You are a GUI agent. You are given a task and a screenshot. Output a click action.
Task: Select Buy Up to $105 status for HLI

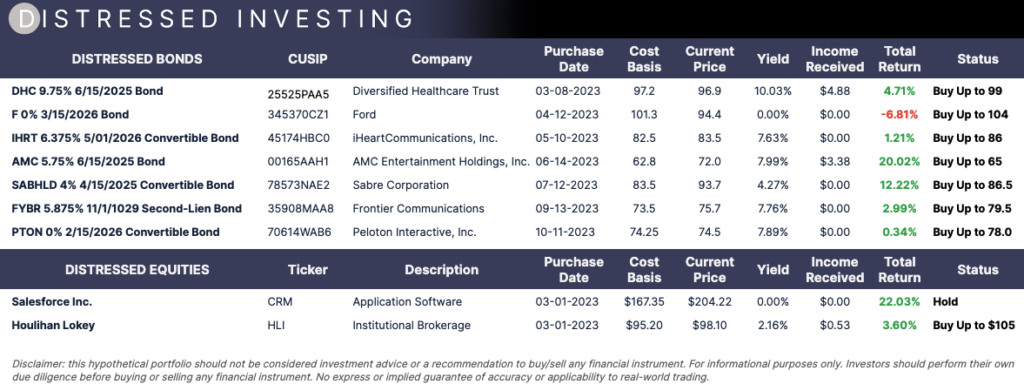coord(974,325)
